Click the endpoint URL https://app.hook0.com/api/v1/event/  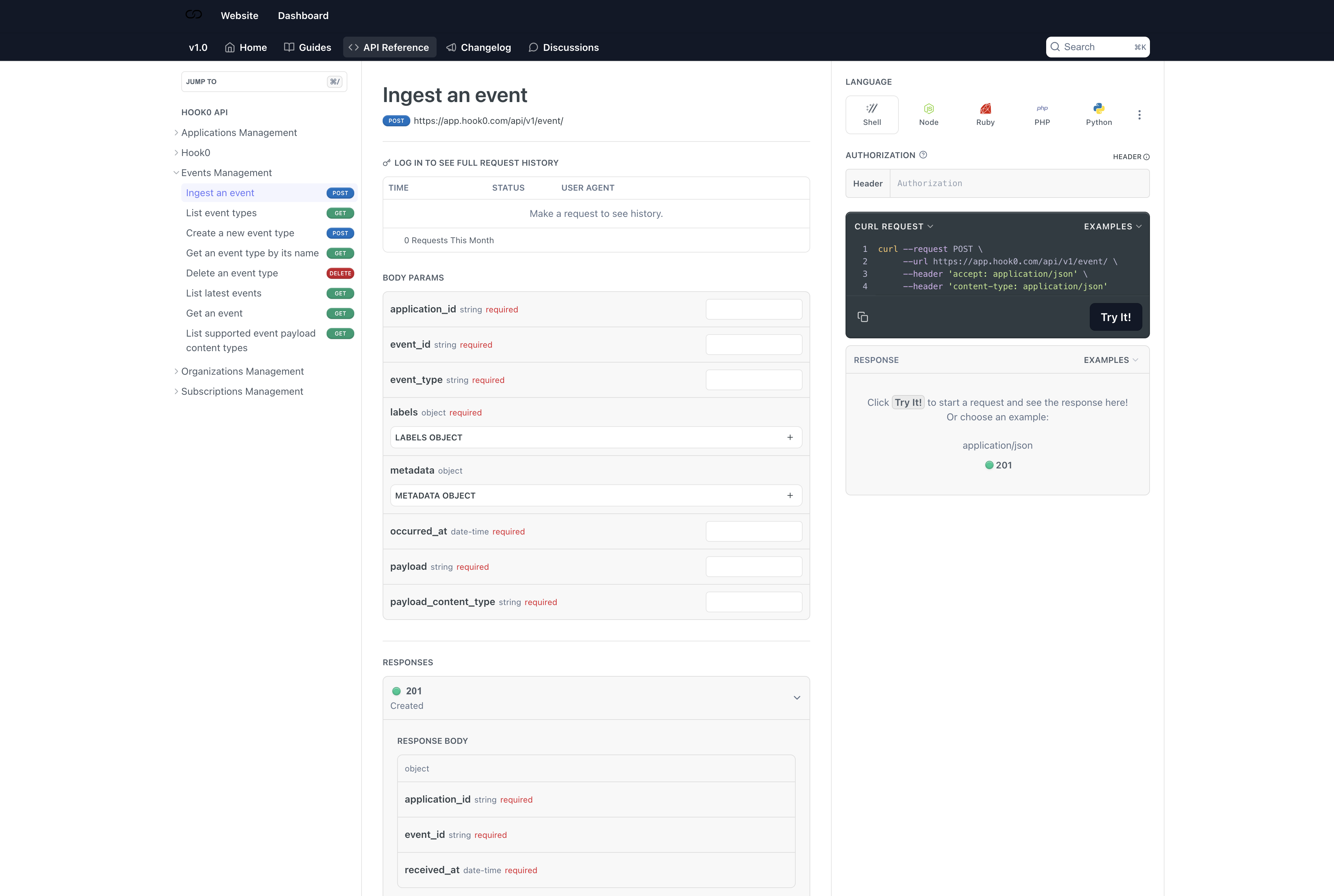click(x=488, y=121)
